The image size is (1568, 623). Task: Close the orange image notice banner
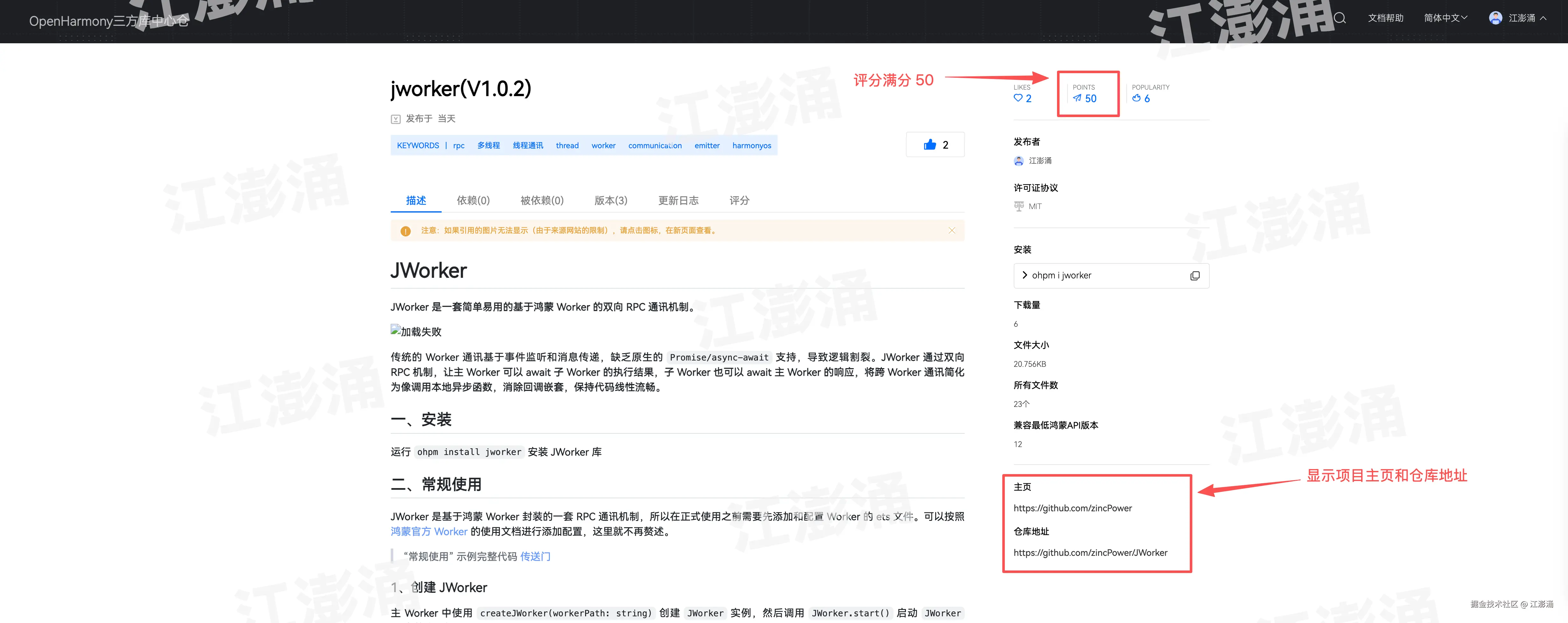click(x=951, y=231)
